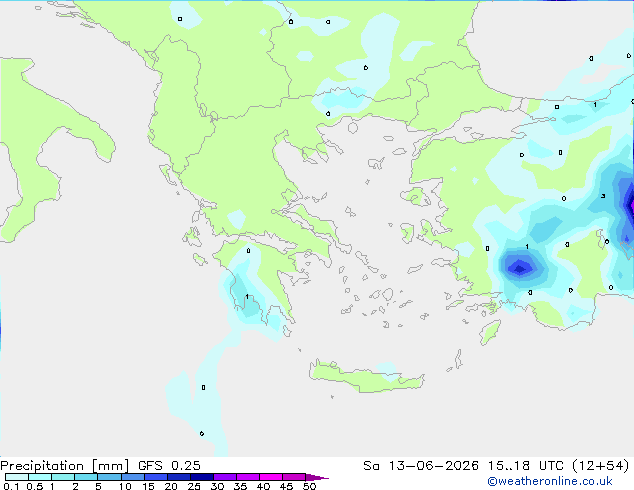This screenshot has height=490, width=634.
Task: Click the 'Sa 13-06-2026' date text
Action: pyautogui.click(x=421, y=466)
